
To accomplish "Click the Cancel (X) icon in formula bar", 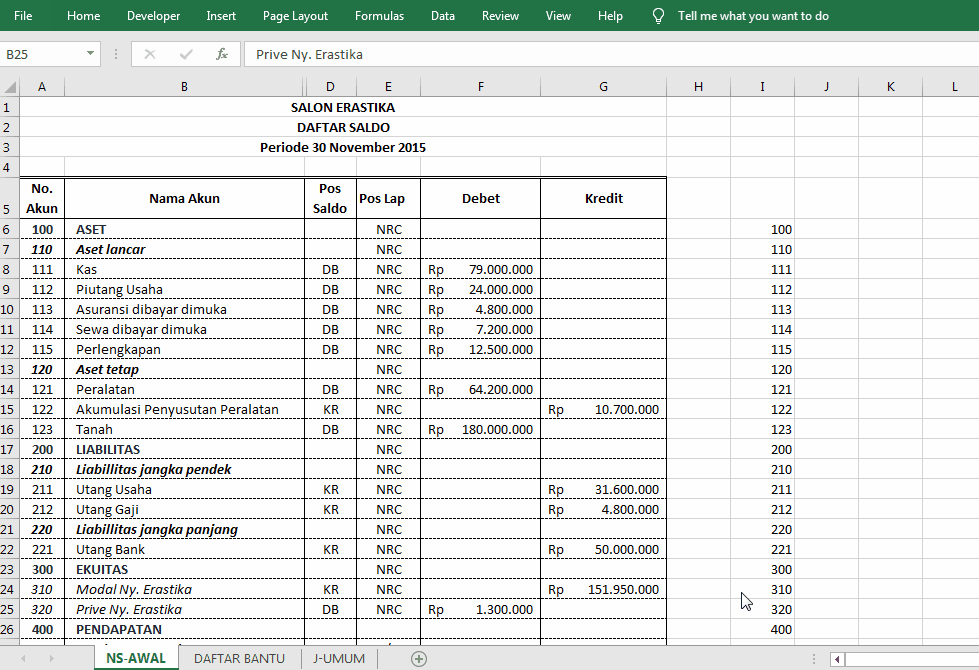I will click(x=148, y=53).
